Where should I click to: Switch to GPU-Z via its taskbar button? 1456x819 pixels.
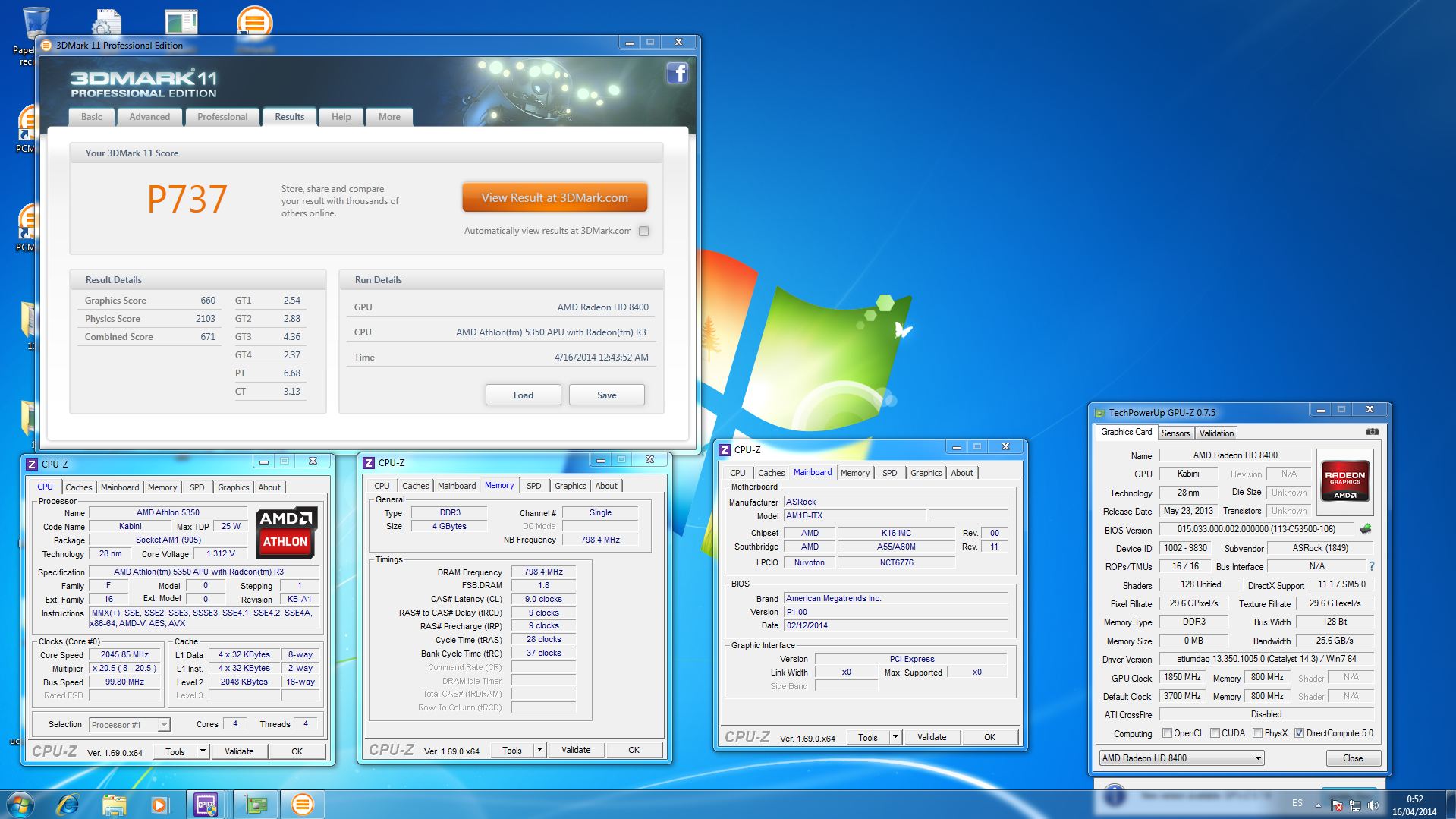pyautogui.click(x=256, y=805)
